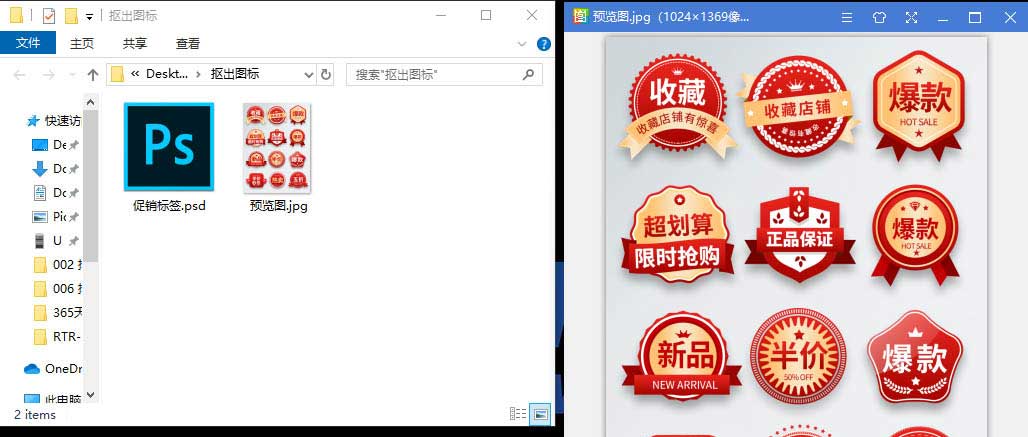This screenshot has height=437, width=1028.
Task: Click the 收藏店铺有惊喜 badge in the preview image
Action: (677, 106)
